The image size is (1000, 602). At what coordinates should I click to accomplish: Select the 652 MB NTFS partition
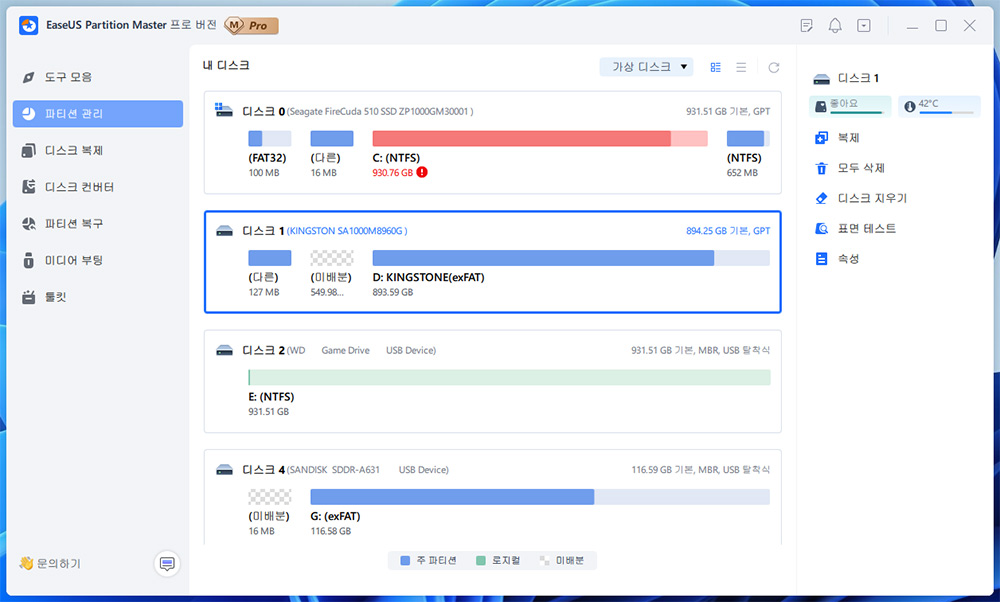[x=748, y=138]
